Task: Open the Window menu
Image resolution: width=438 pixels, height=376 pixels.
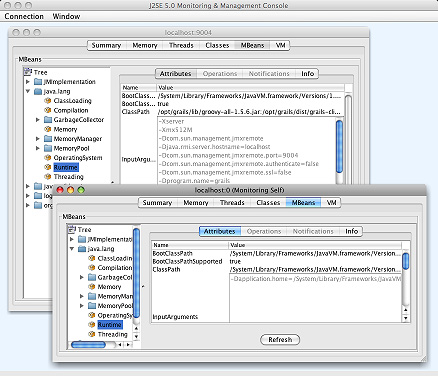Action: click(x=66, y=16)
